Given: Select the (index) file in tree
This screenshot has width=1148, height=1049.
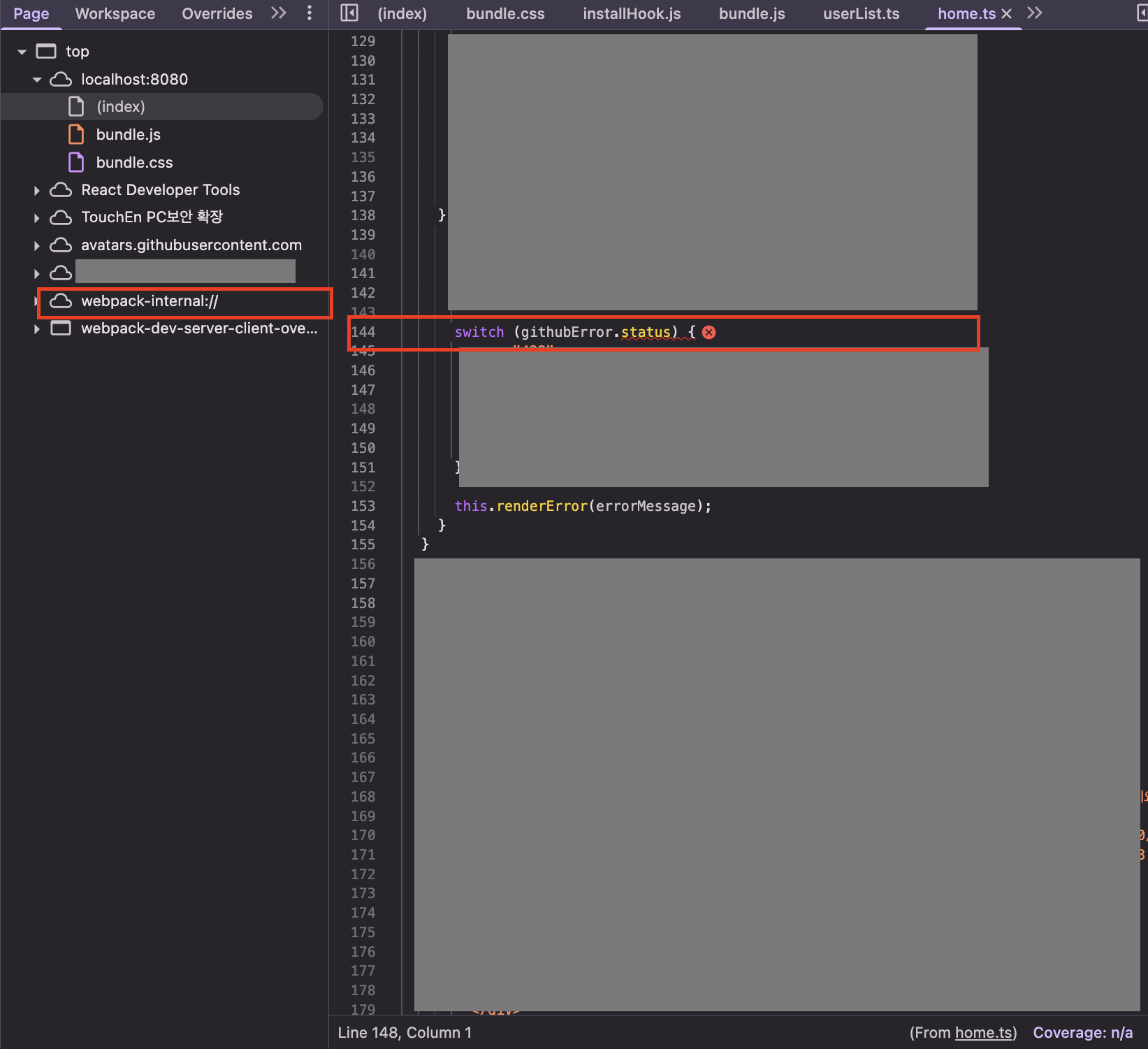Looking at the screenshot, I should (x=120, y=106).
